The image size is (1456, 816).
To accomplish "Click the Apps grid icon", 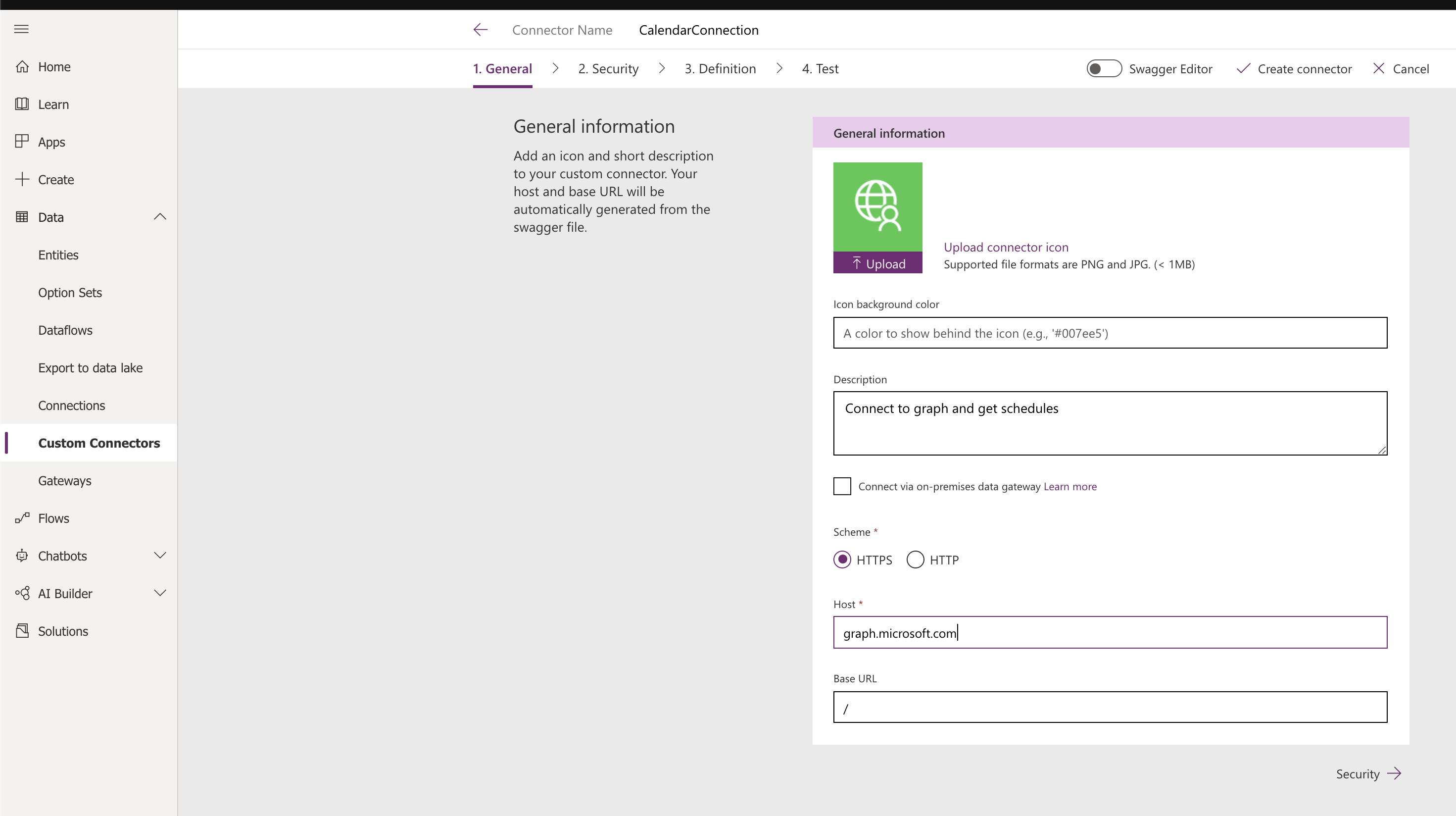I will pos(22,142).
